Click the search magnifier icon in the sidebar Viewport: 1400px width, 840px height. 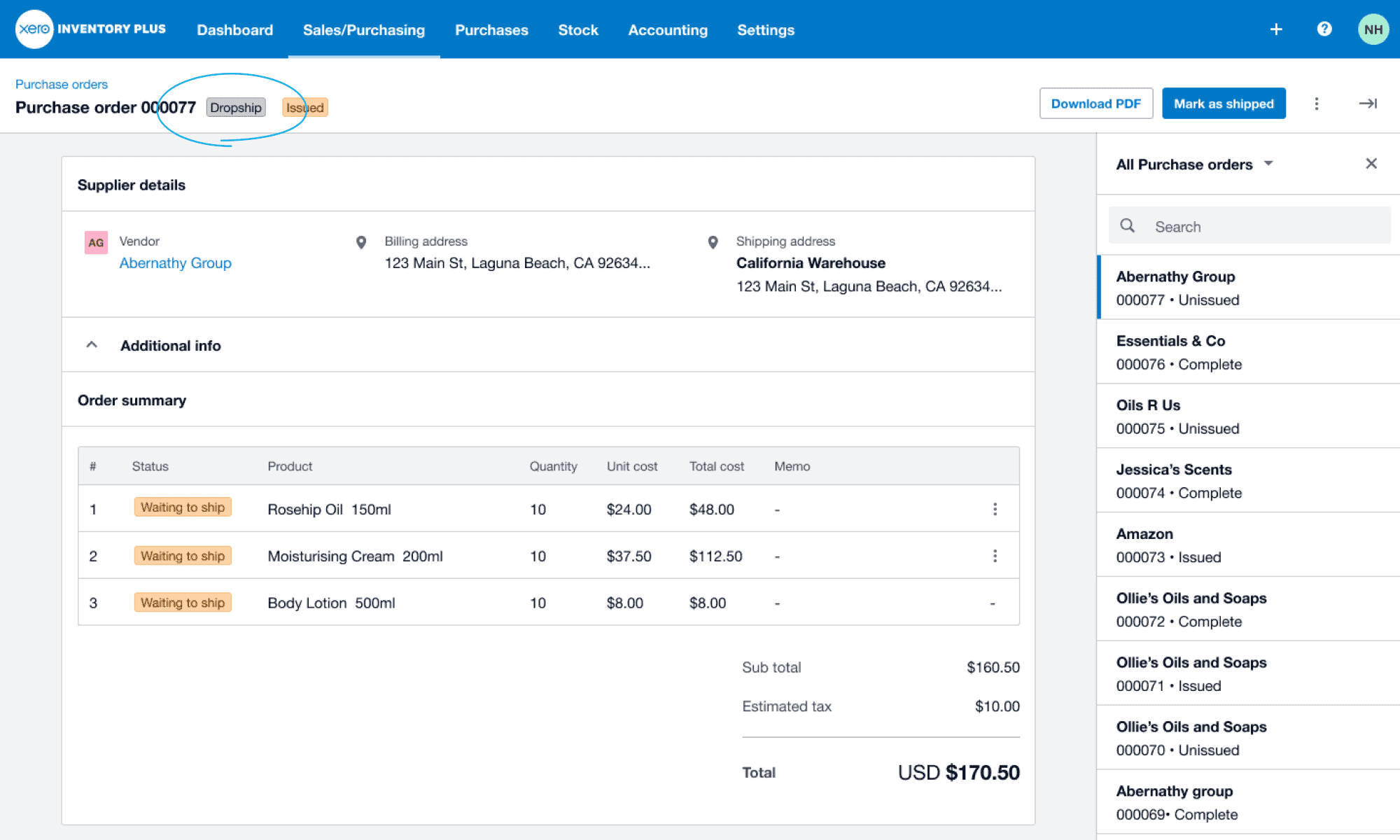1127,225
